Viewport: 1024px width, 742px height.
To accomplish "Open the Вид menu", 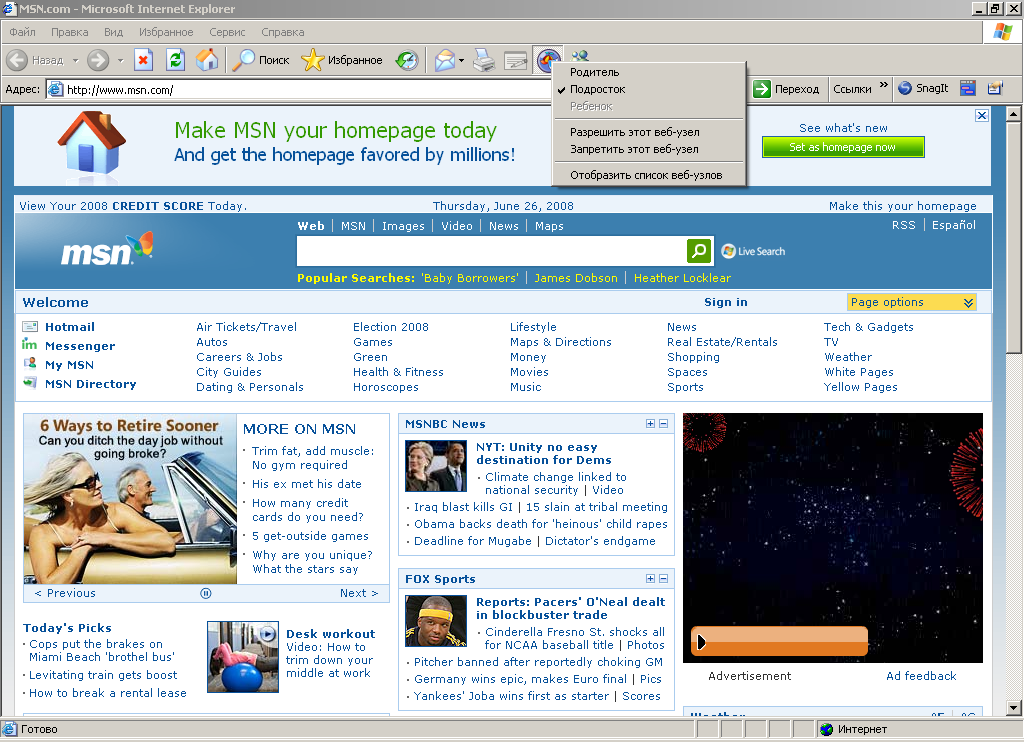I will click(x=113, y=32).
